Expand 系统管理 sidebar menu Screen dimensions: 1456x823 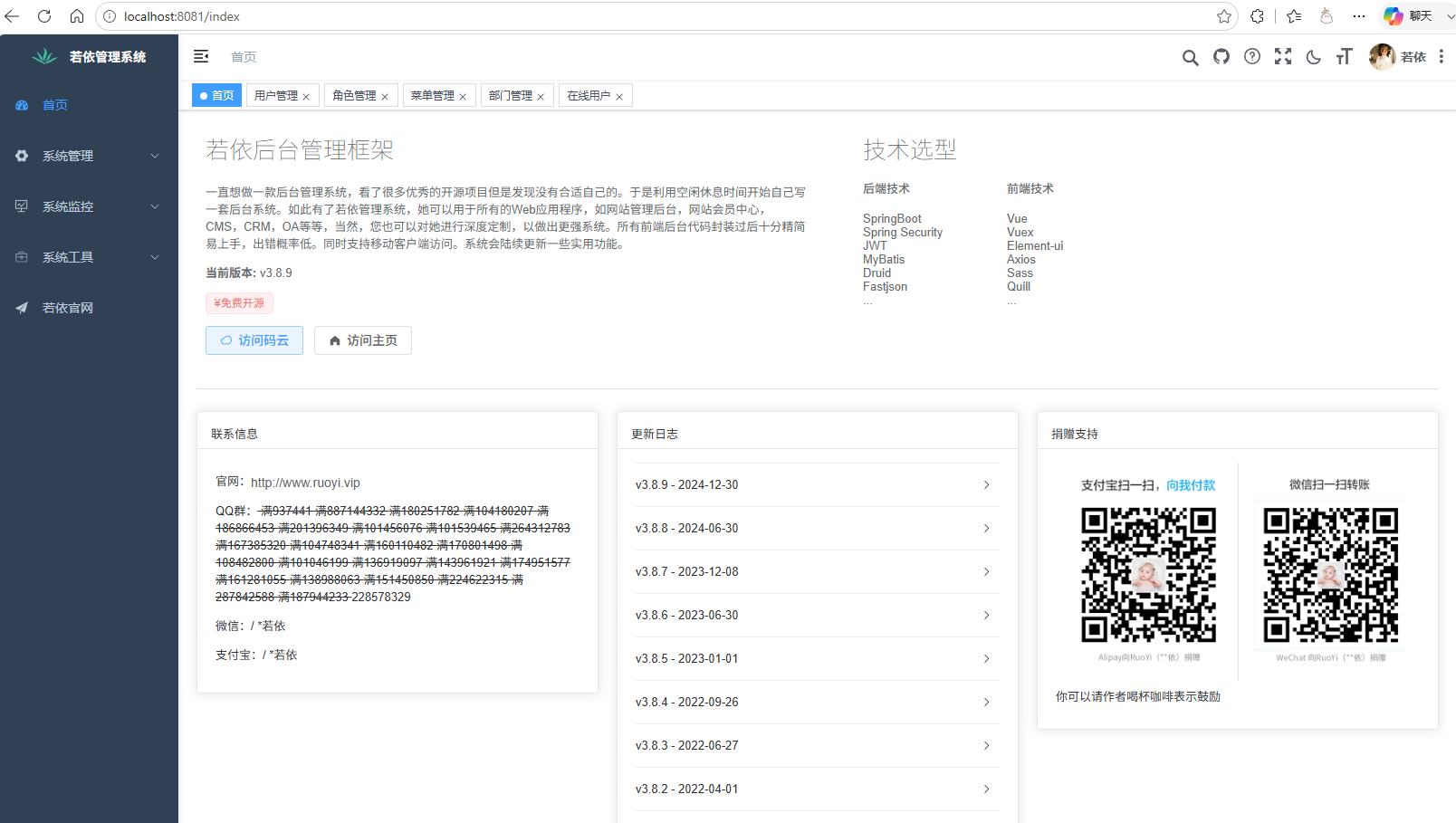coord(89,156)
